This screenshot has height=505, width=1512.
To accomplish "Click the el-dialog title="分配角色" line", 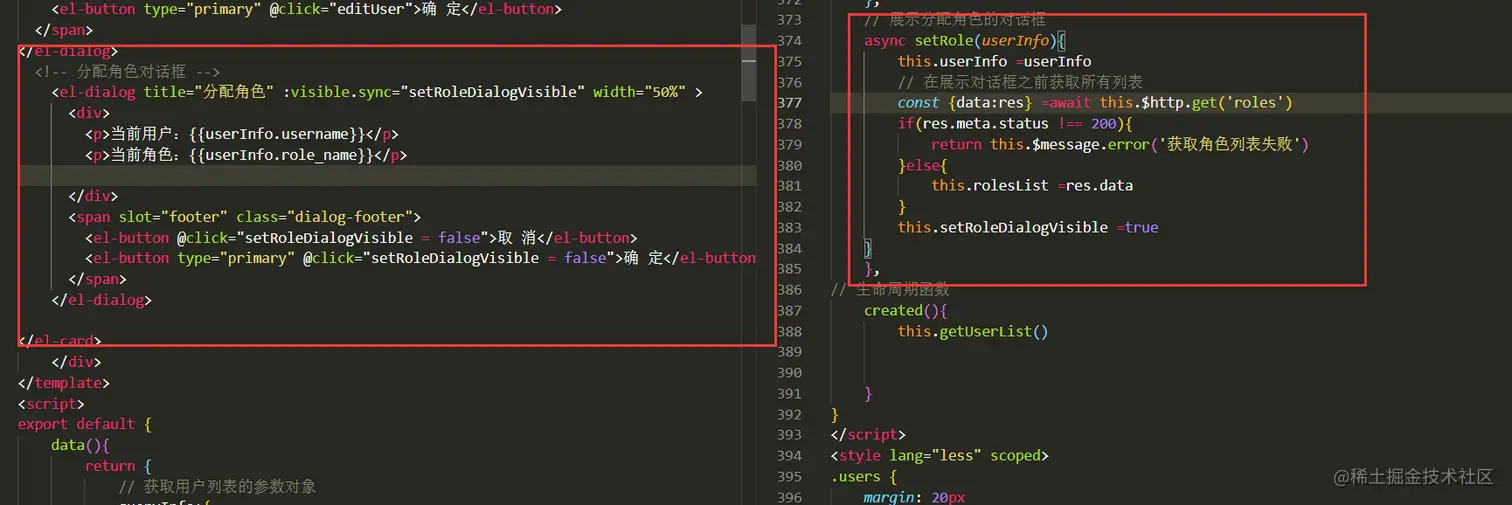I will point(377,92).
